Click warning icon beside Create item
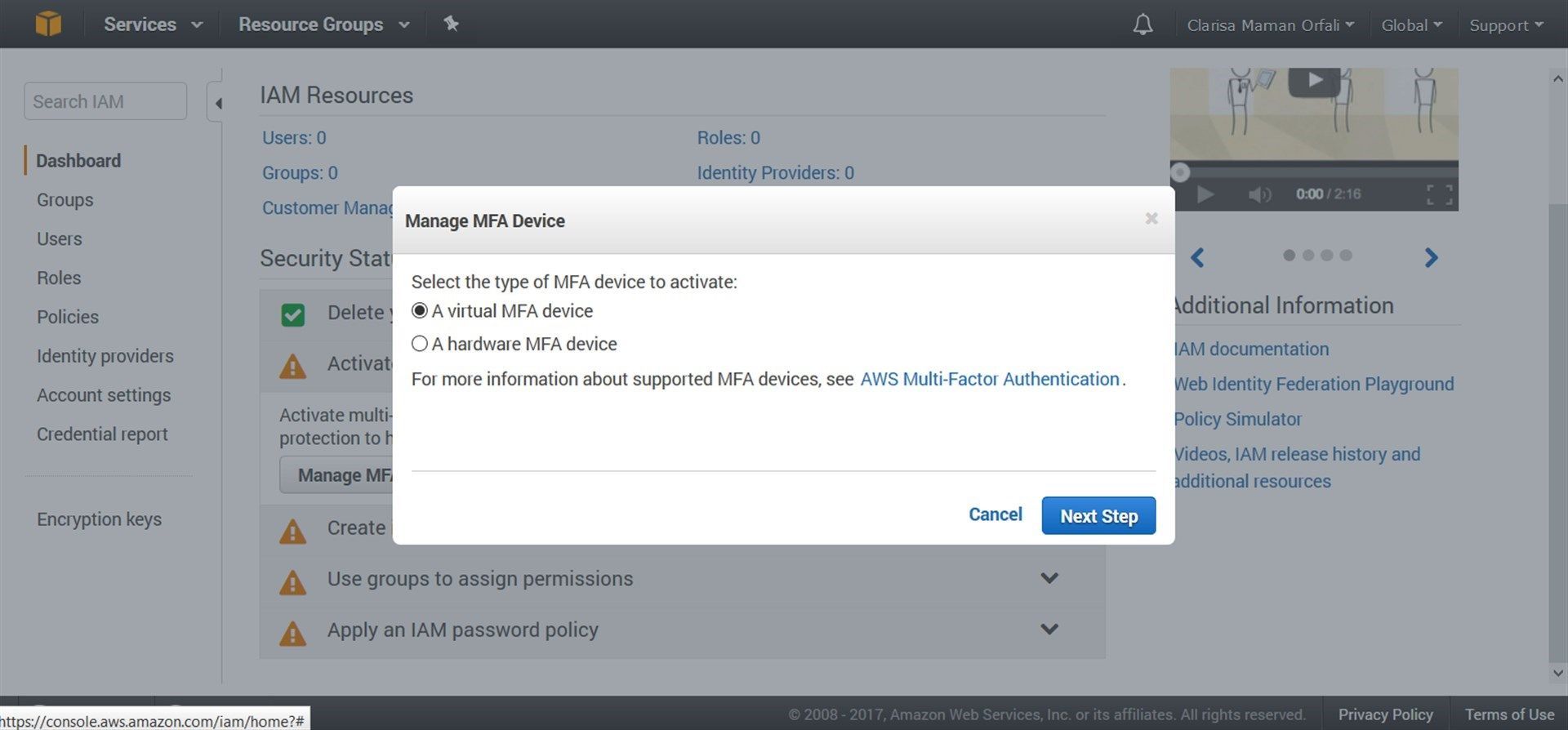Viewport: 1568px width, 730px height. 292,532
